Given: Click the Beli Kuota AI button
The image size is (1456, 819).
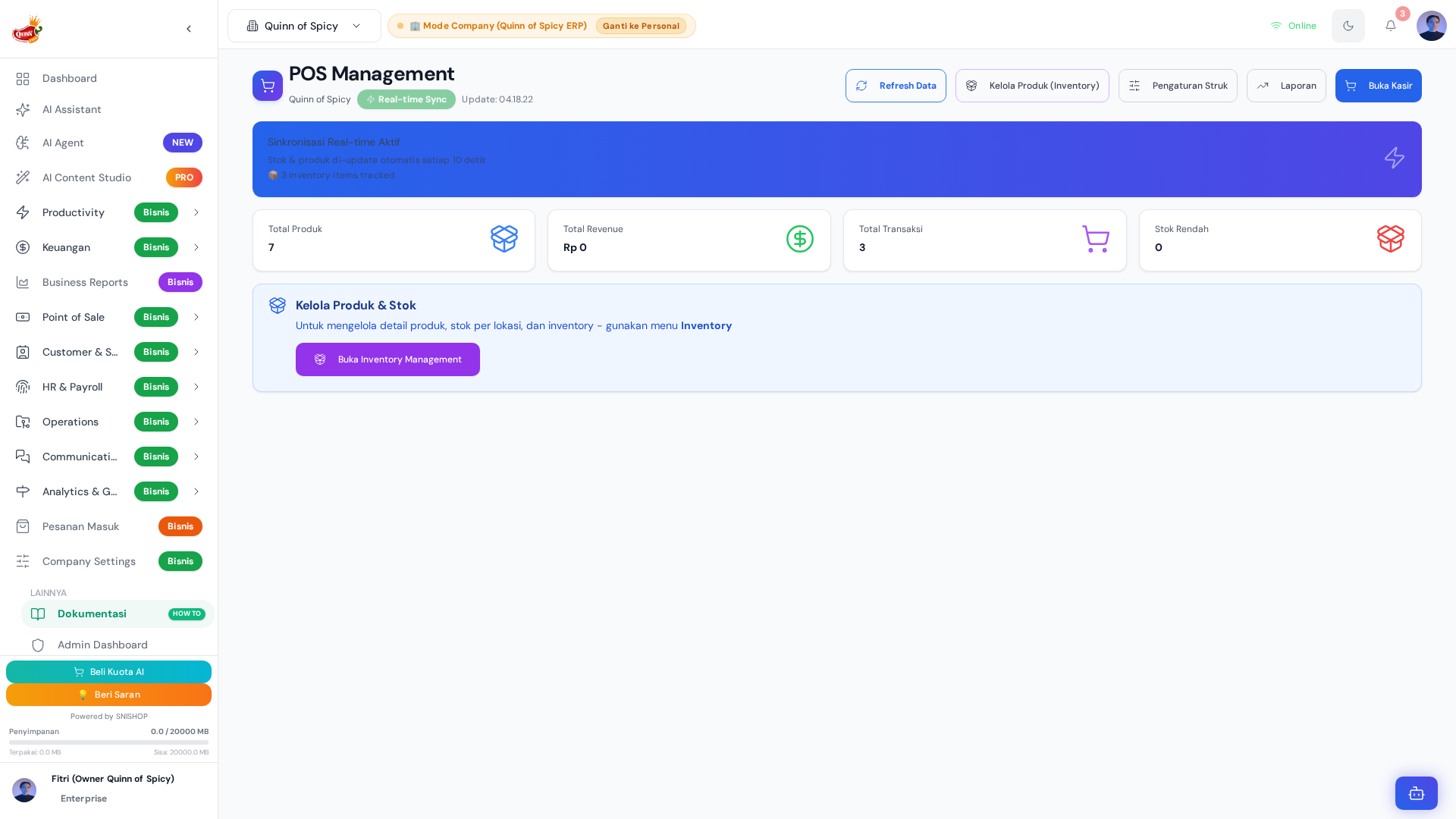Looking at the screenshot, I should [x=108, y=672].
